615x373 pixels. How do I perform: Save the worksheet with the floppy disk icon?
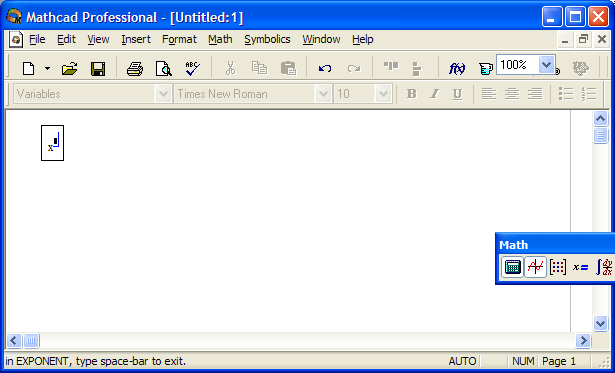98,69
